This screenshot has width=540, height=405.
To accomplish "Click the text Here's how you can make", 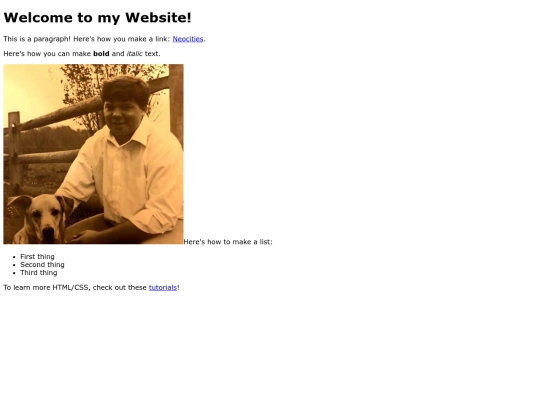I will coord(47,54).
